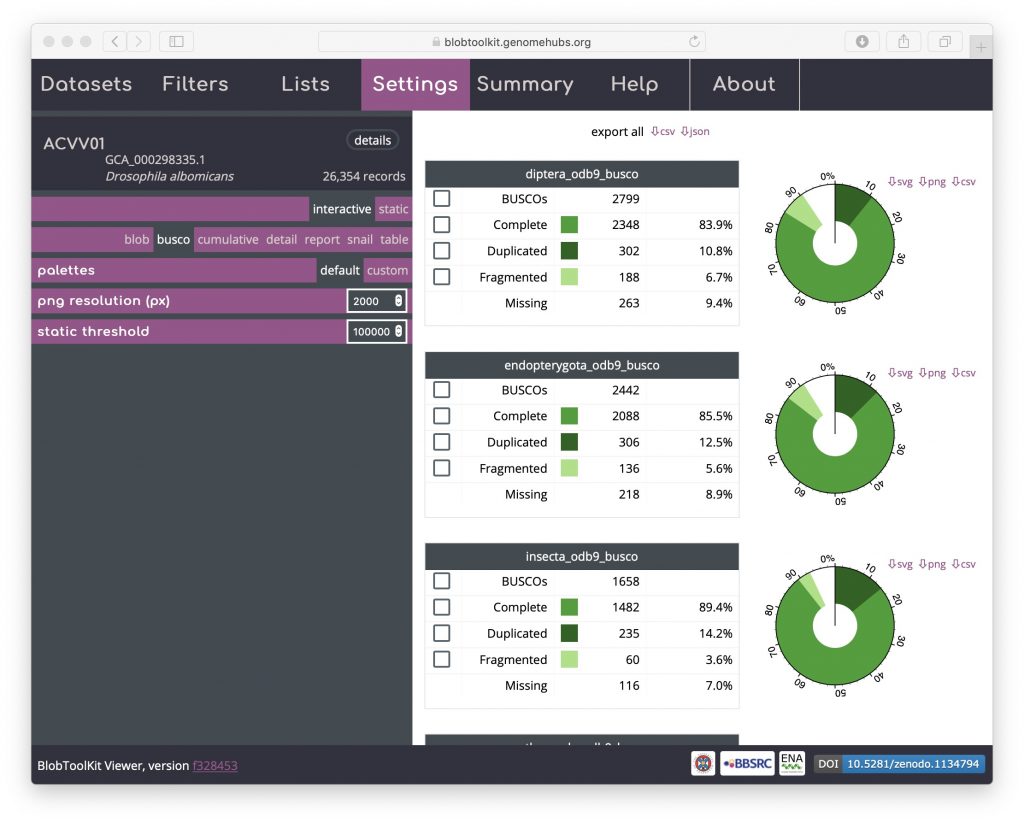Click the Safari back navigation arrow

tap(115, 41)
